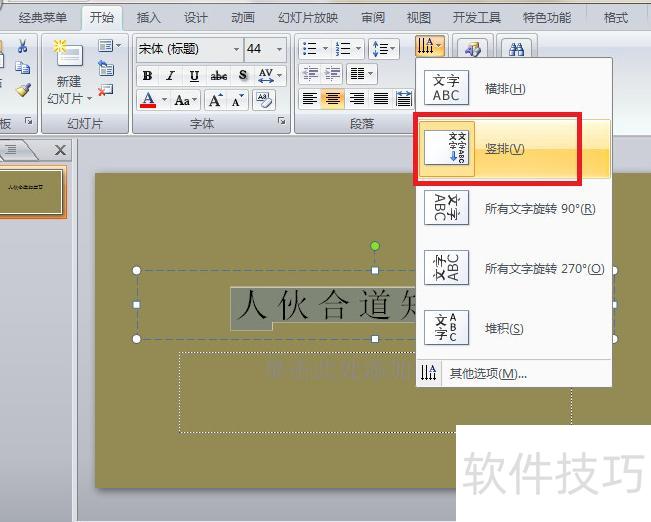651x522 pixels.
Task: Switch to the 设计 tab
Action: (196, 17)
